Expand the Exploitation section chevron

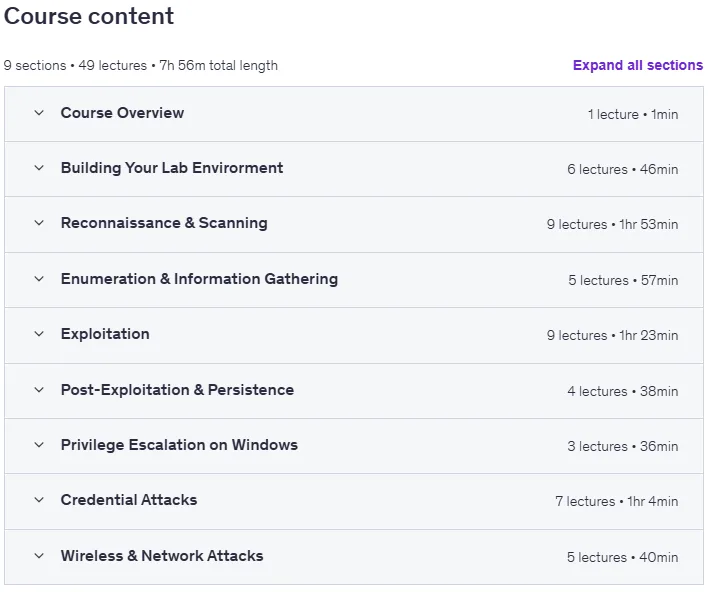click(x=39, y=334)
